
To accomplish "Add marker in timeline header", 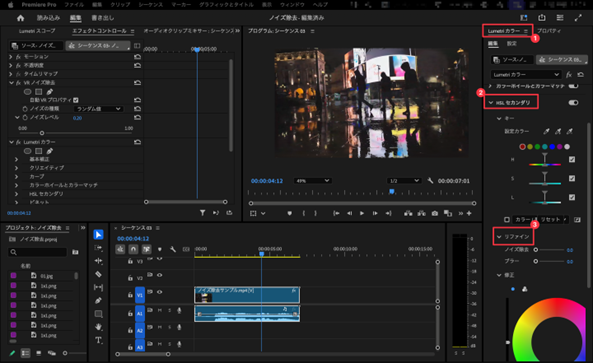I will [160, 249].
